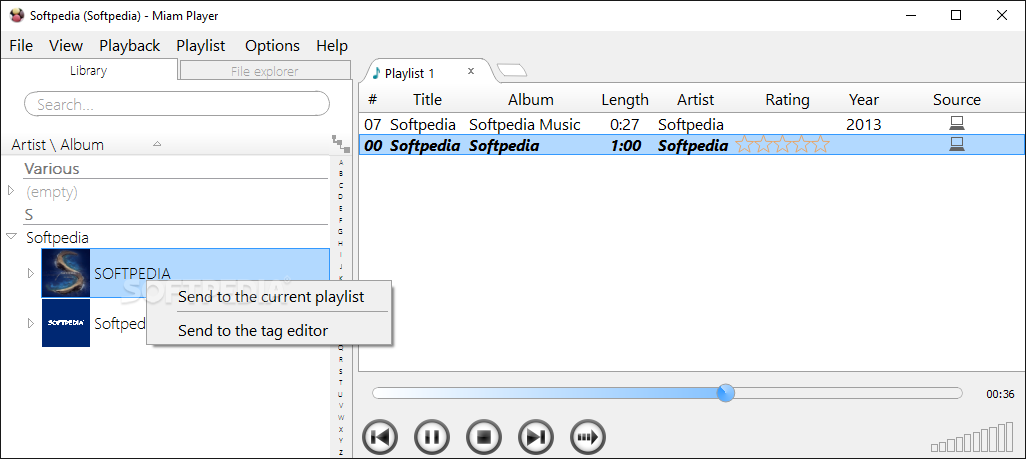Select the Softpedia artist in library
The height and width of the screenshot is (459, 1026).
coord(57,238)
